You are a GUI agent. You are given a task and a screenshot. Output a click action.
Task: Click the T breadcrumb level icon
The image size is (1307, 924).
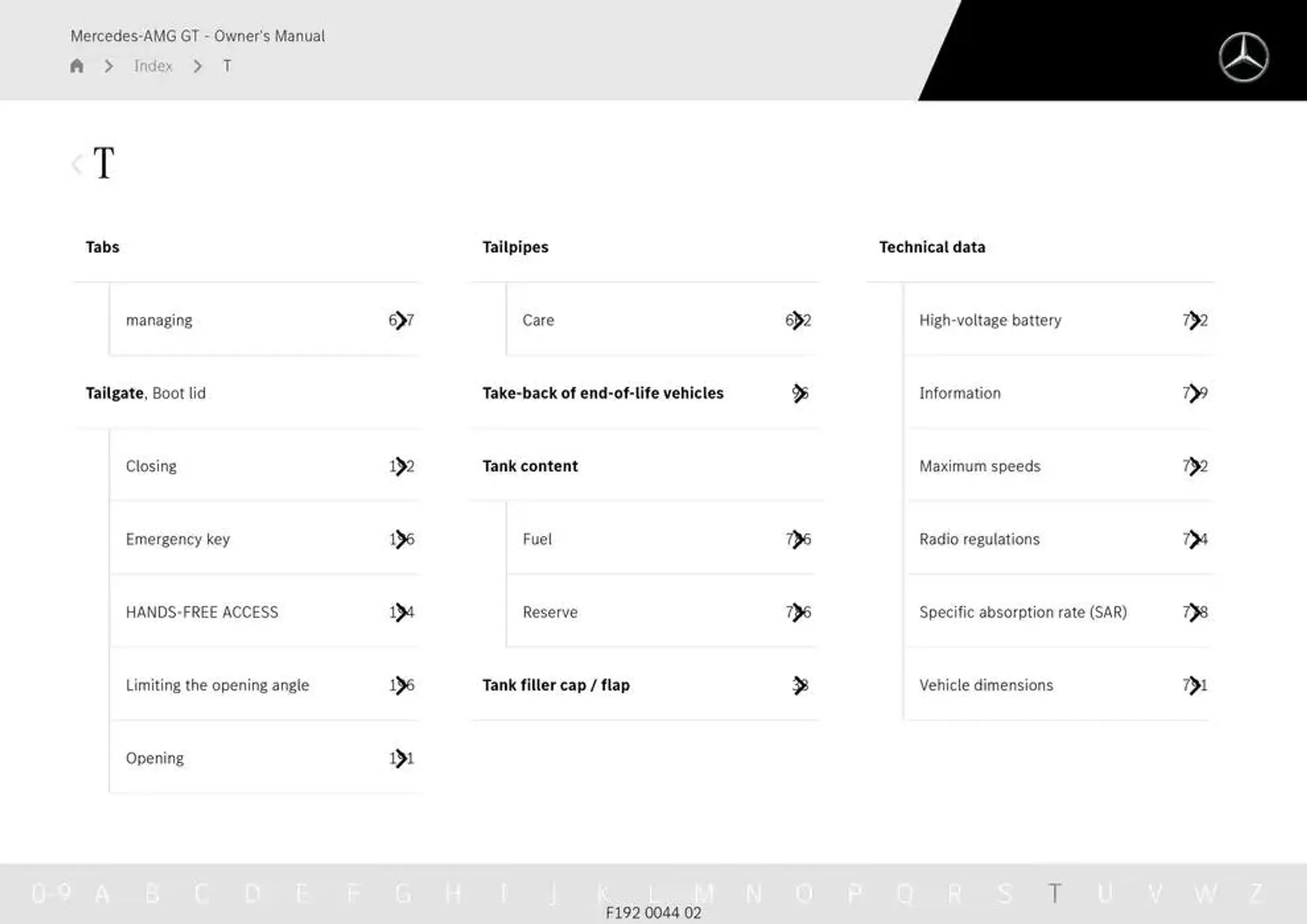225,65
